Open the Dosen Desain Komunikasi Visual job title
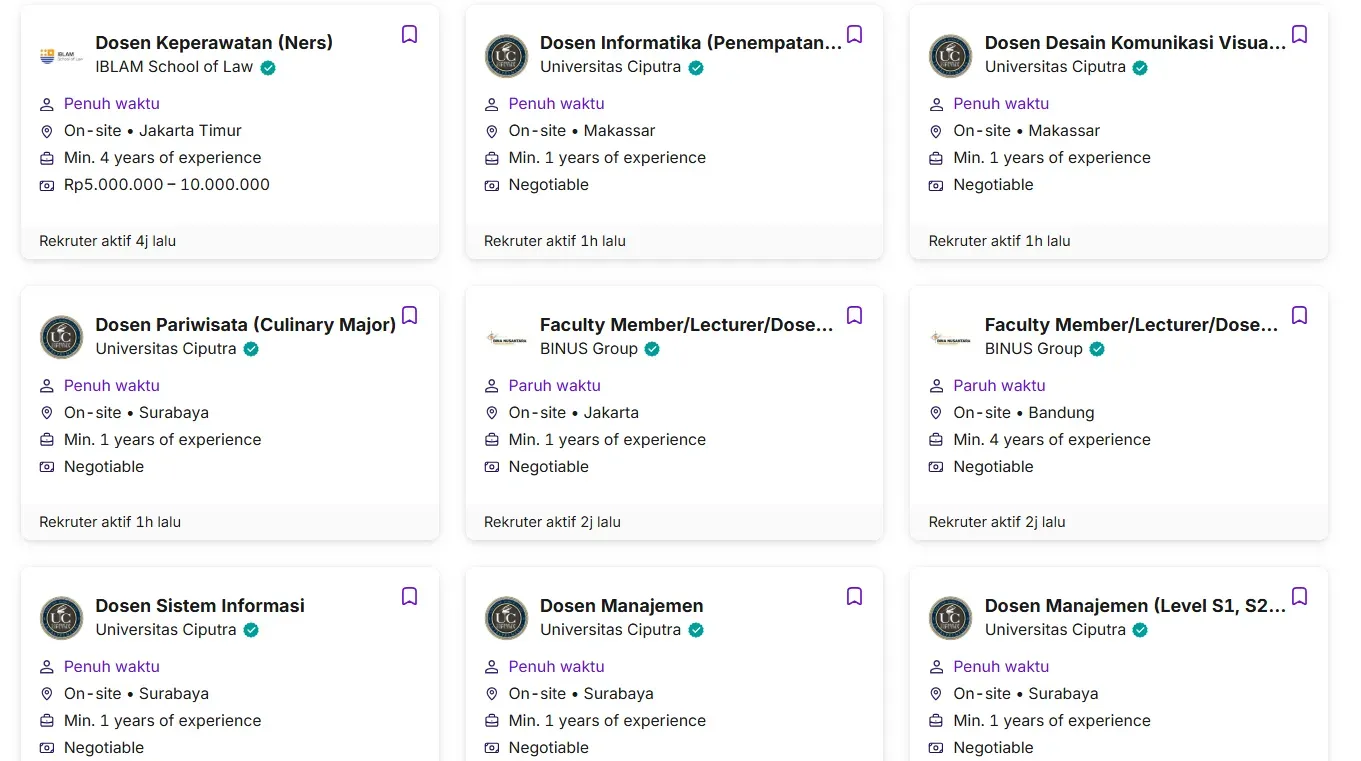This screenshot has width=1361, height=761. coord(1135,43)
